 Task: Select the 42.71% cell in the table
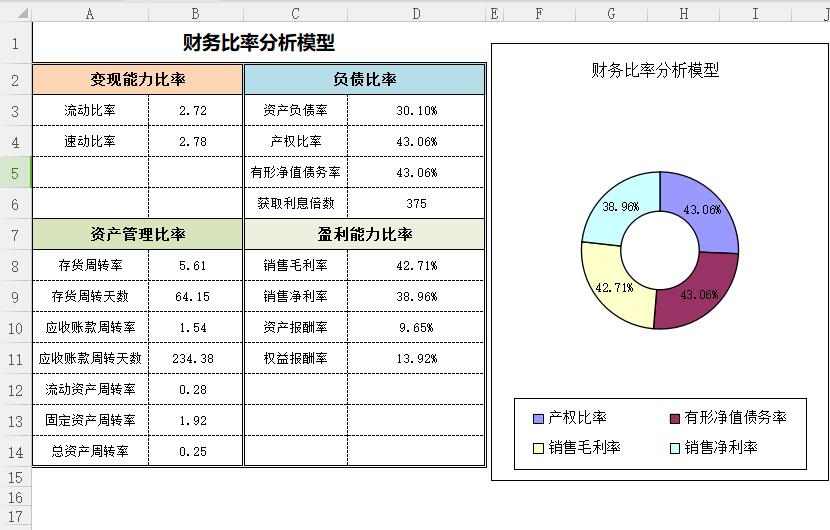pos(417,265)
